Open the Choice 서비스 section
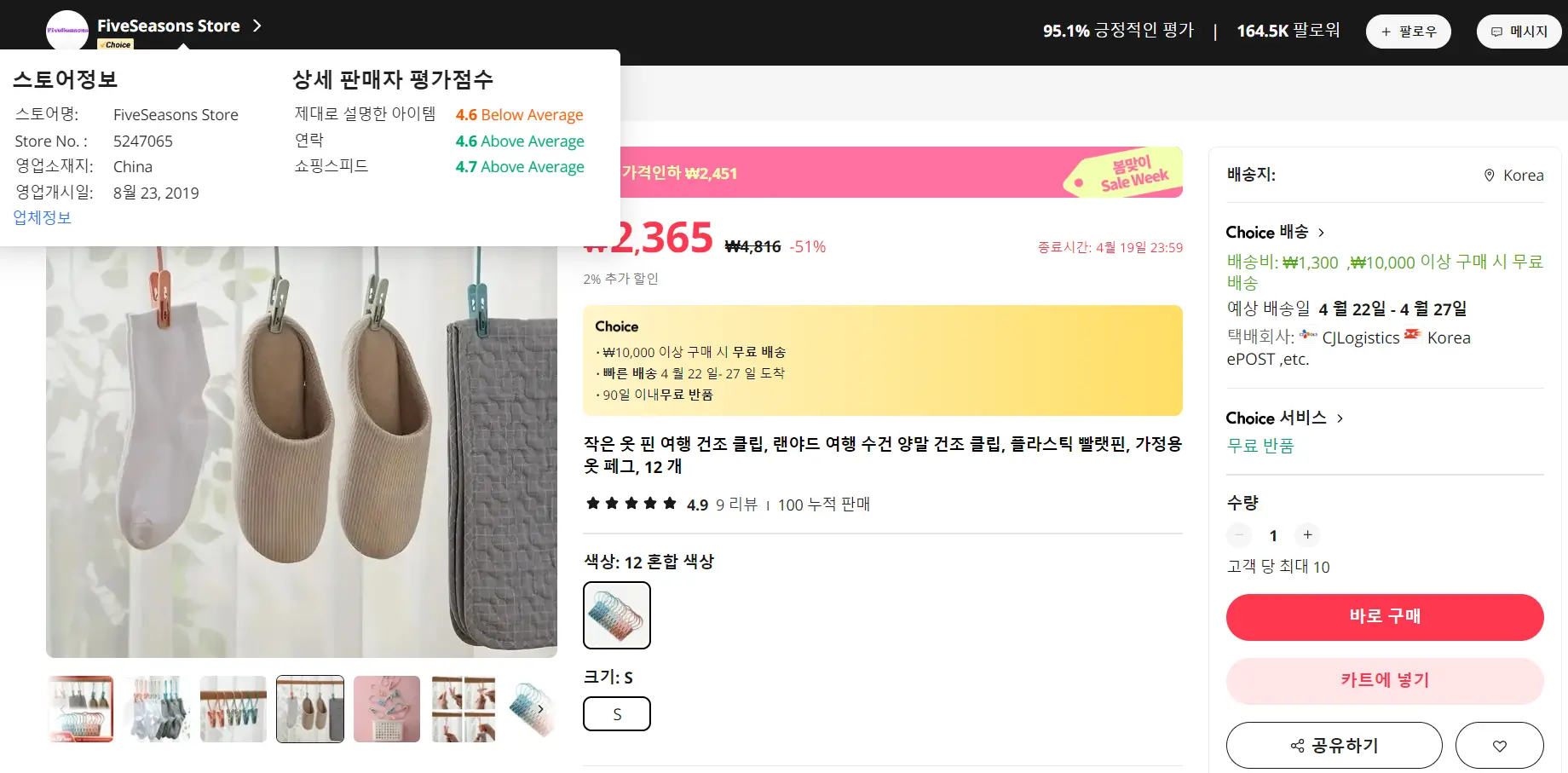1568x773 pixels. pyautogui.click(x=1340, y=418)
